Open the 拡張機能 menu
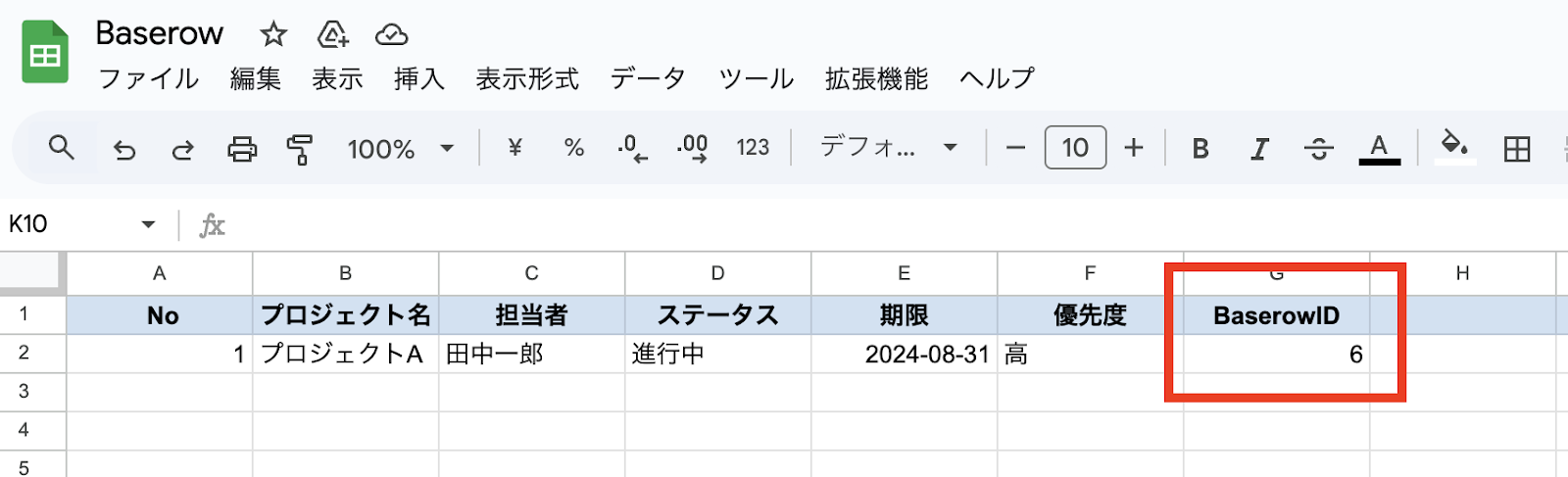Image resolution: width=1568 pixels, height=477 pixels. point(876,78)
